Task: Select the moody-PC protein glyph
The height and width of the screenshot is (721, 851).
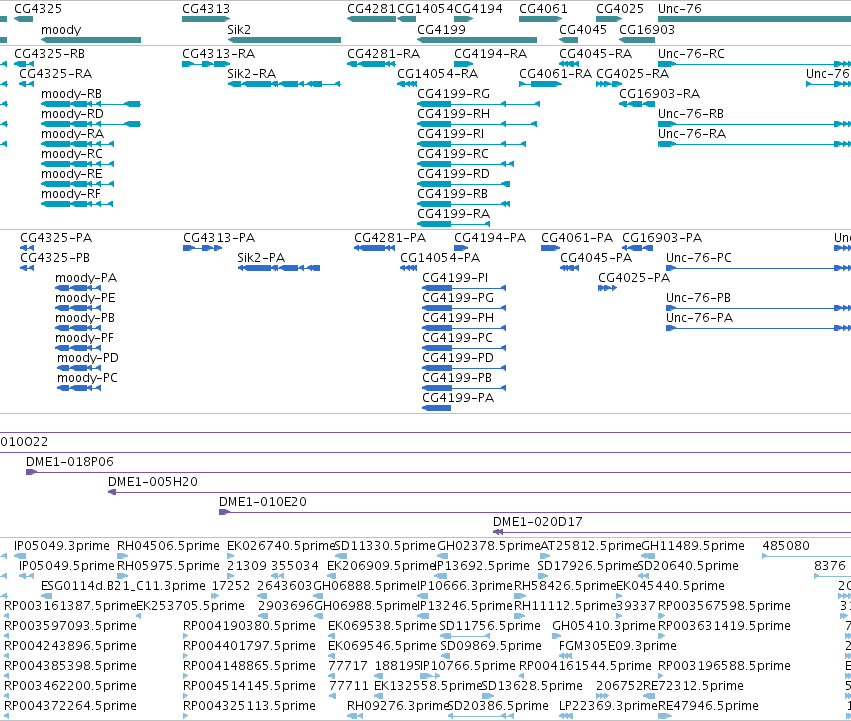Action: click(79, 388)
